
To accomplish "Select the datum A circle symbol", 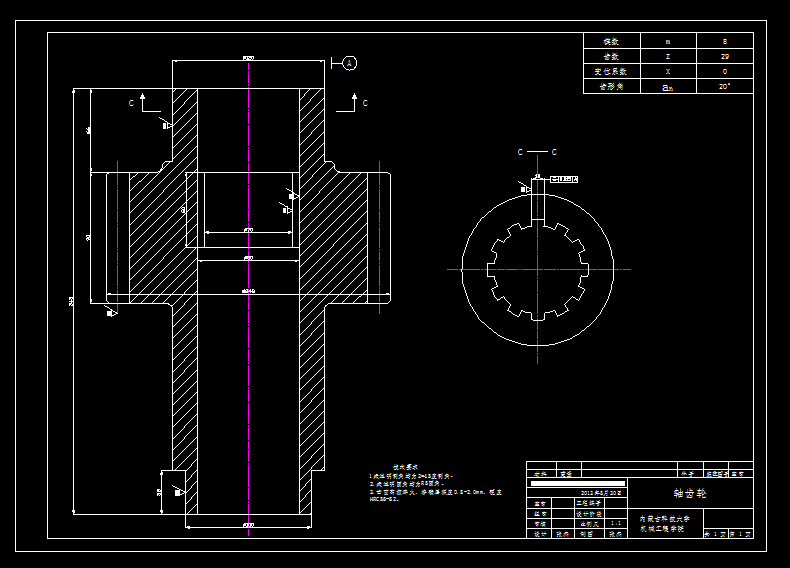I will [x=350, y=63].
